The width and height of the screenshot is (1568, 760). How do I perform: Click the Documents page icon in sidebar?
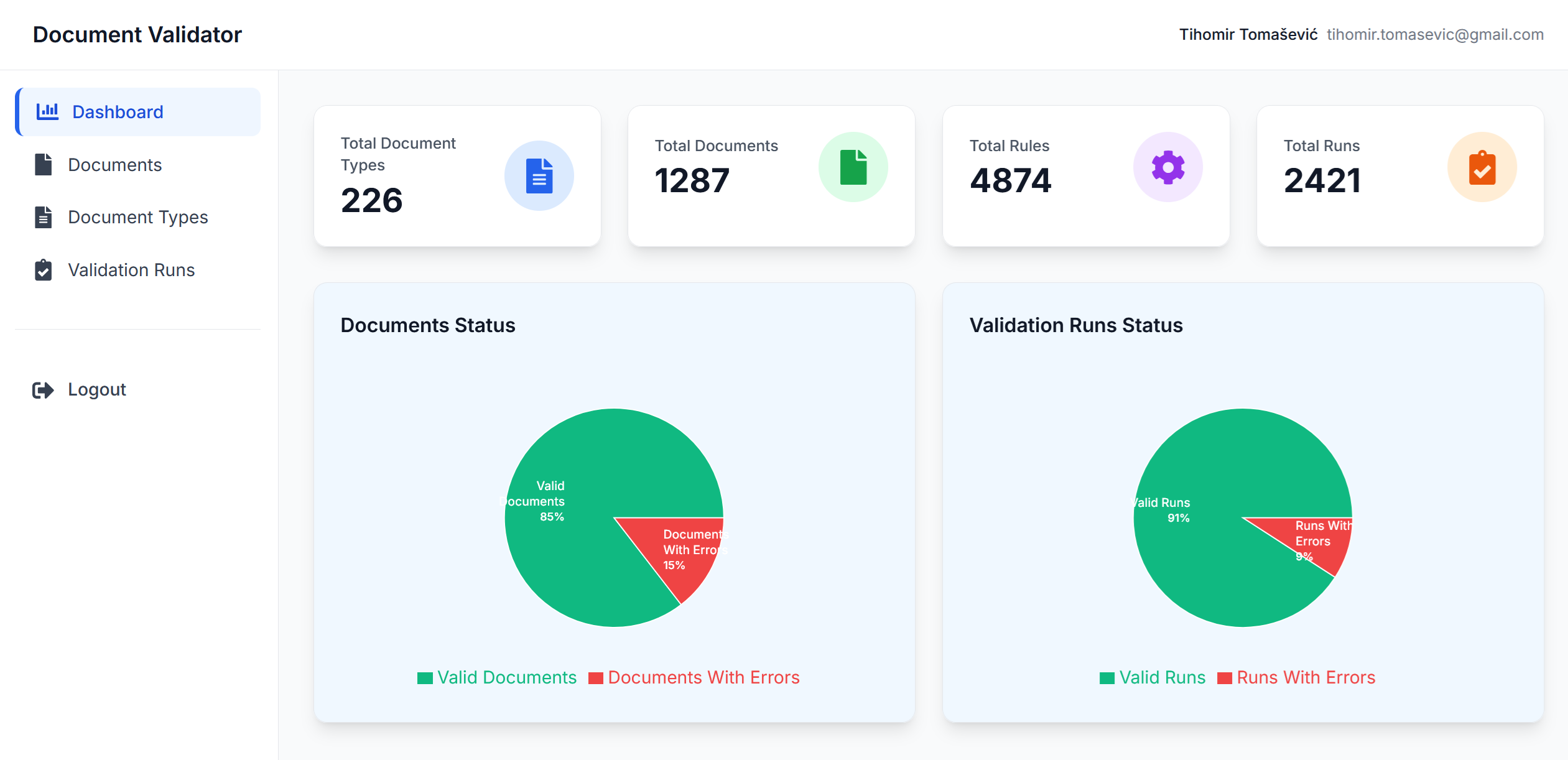click(x=42, y=164)
